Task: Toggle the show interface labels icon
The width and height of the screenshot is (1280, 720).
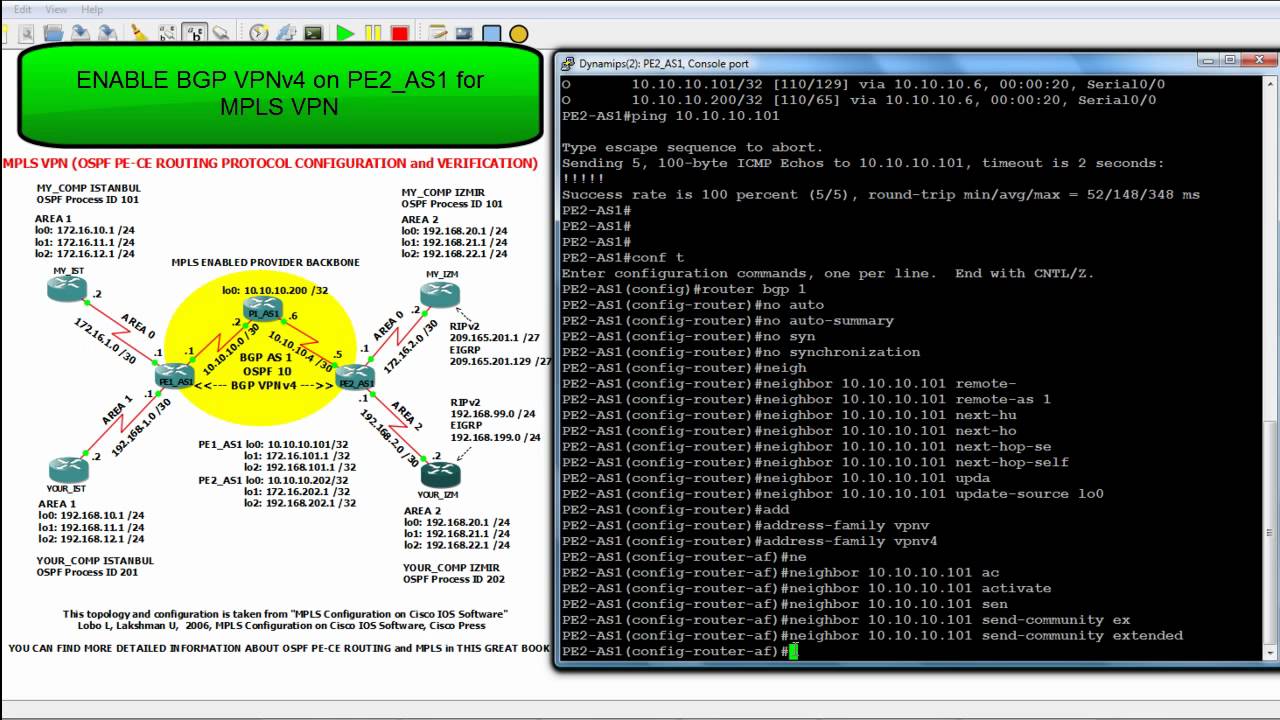Action: coord(167,33)
